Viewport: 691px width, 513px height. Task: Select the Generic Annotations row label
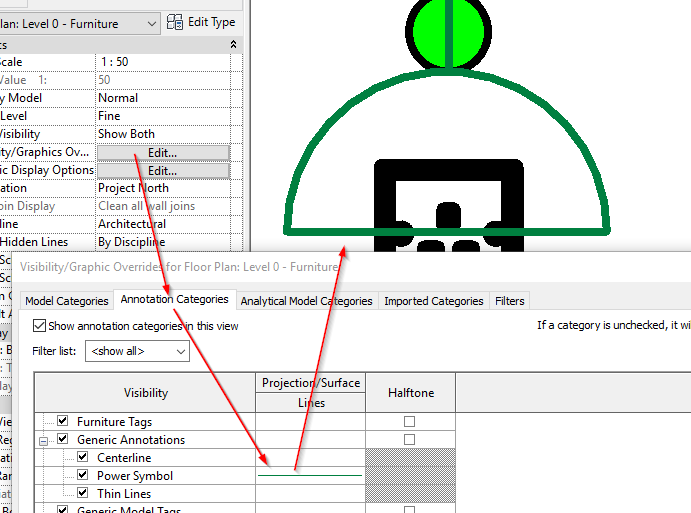coord(131,440)
